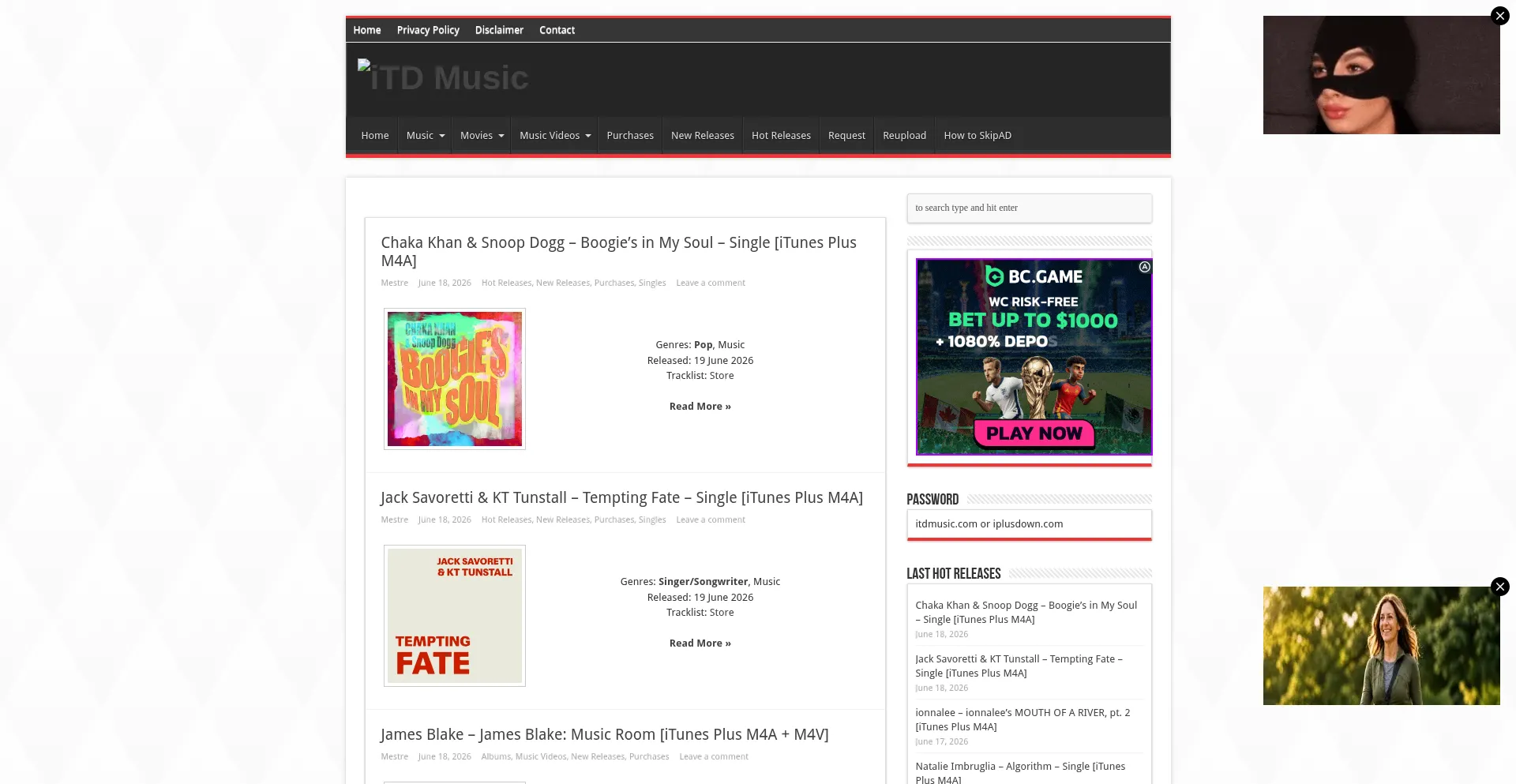Image resolution: width=1516 pixels, height=784 pixels.
Task: Open sidebar link Natalie Imbruglia Algorithm
Action: pos(1020,773)
